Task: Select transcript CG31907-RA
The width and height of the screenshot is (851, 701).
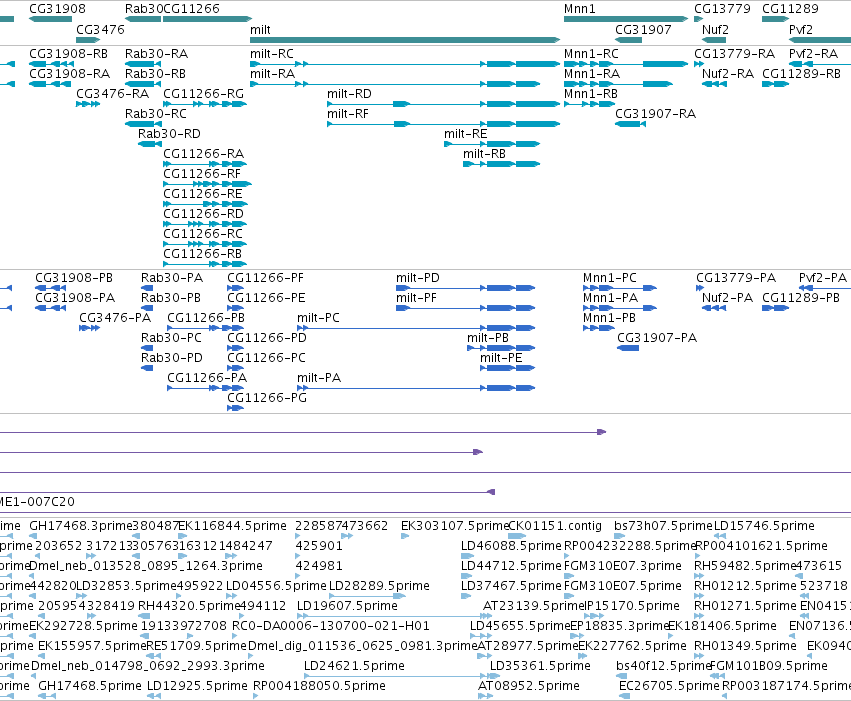Action: coord(630,124)
